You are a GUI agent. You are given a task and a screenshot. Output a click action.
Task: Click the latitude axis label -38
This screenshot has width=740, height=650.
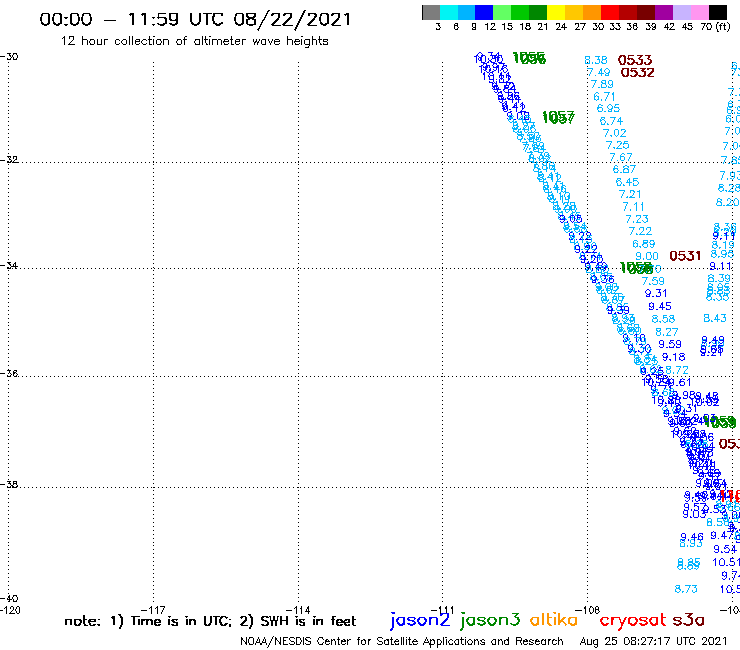tap(9, 485)
